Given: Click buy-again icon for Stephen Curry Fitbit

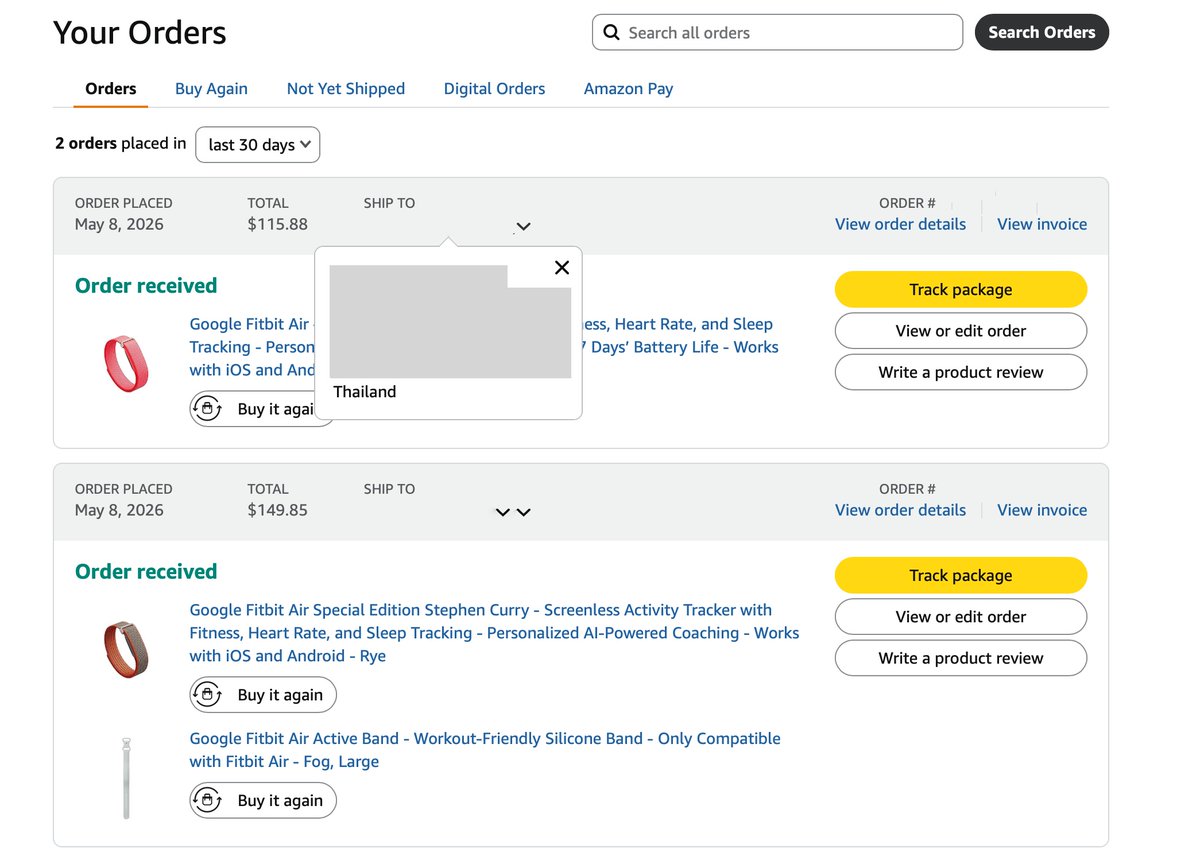Looking at the screenshot, I should click(207, 694).
